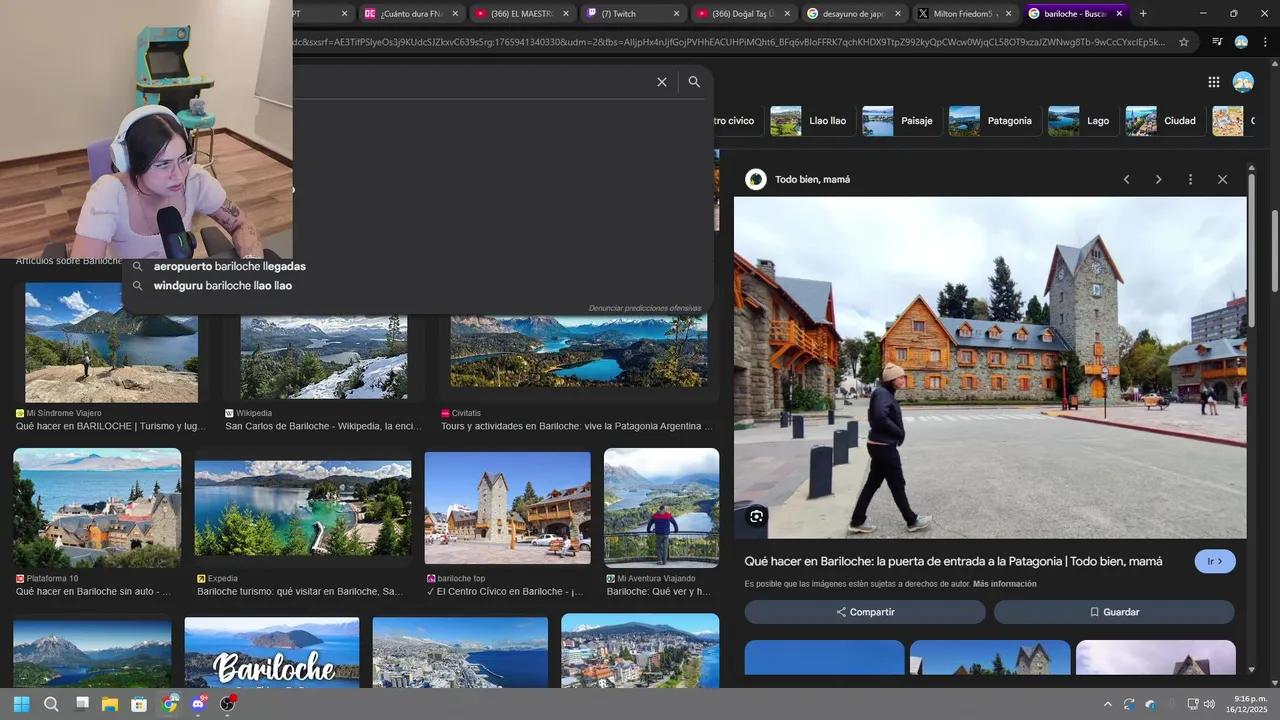The image size is (1280, 720).
Task: Switch to the EL MAESTRO YouTube tab
Action: point(523,13)
